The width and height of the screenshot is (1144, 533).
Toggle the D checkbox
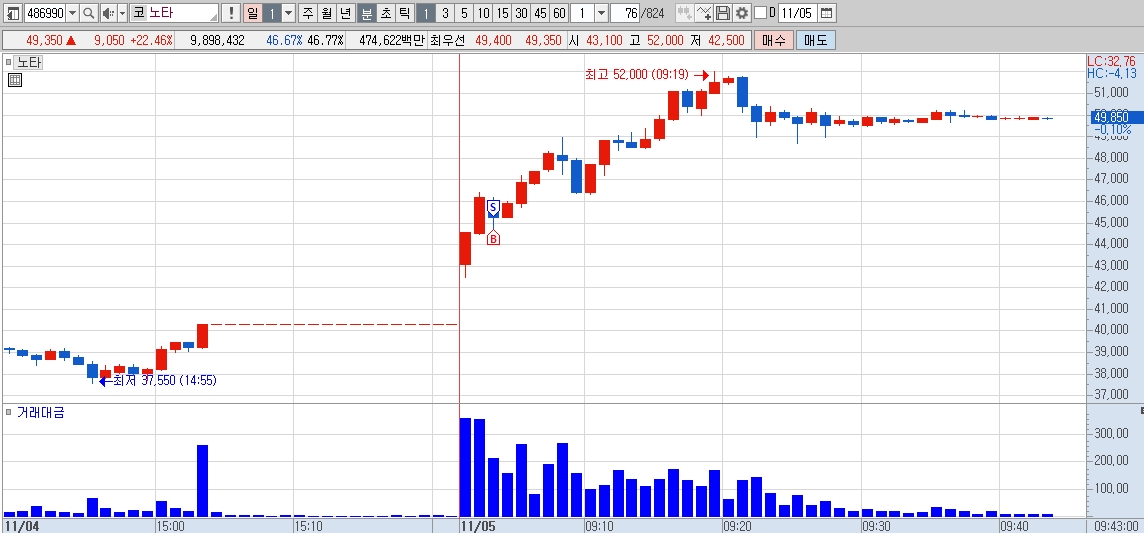pos(760,13)
